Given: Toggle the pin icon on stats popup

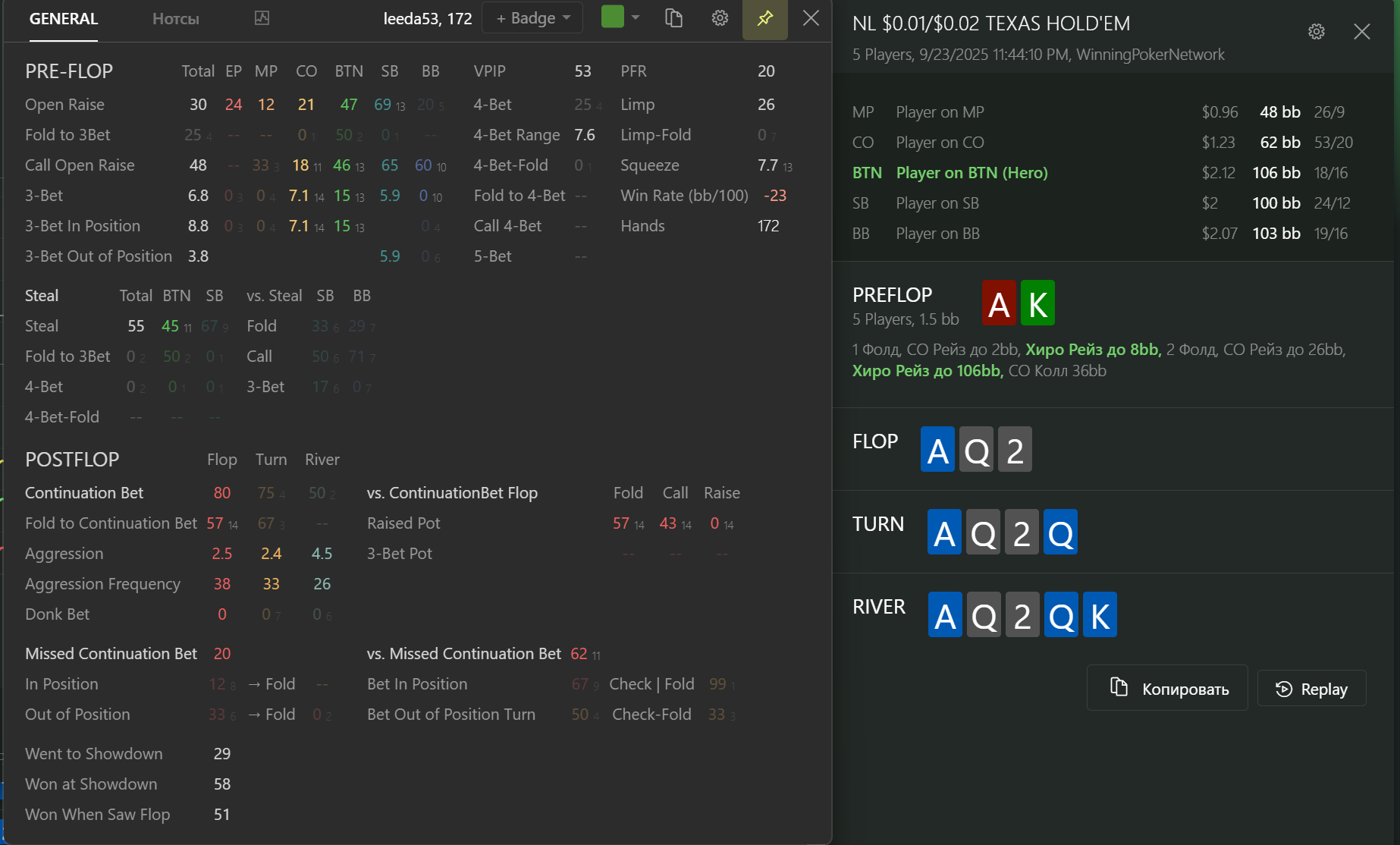Looking at the screenshot, I should (765, 18).
